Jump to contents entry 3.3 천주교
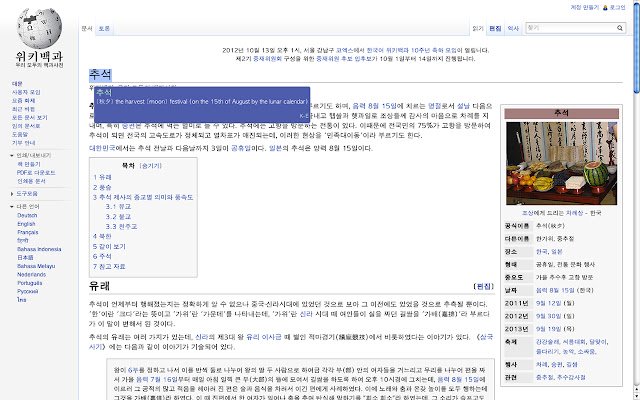 (121, 227)
